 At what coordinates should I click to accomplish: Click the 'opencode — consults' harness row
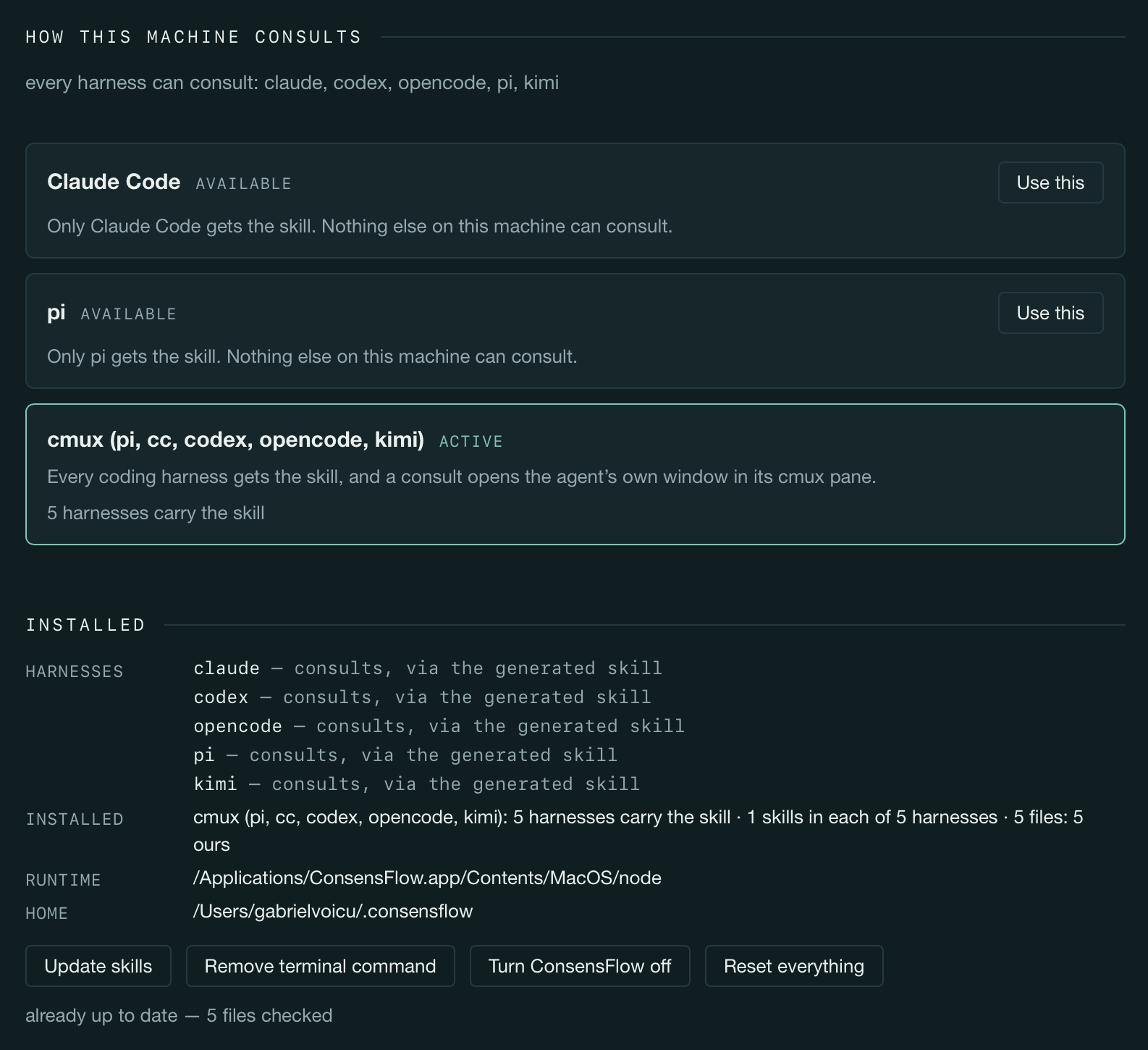(x=439, y=726)
